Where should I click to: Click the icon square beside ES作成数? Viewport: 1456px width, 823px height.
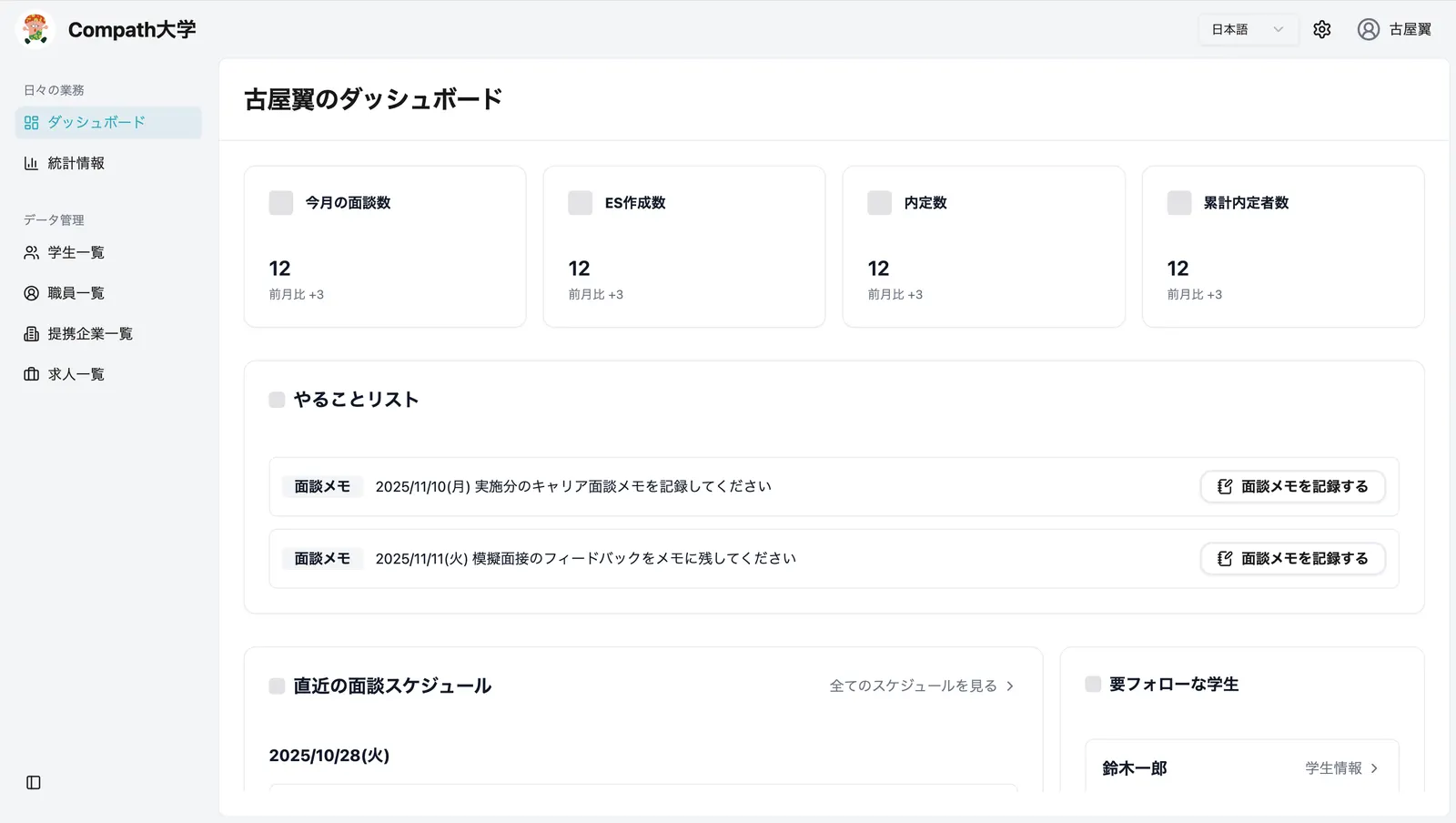click(581, 203)
